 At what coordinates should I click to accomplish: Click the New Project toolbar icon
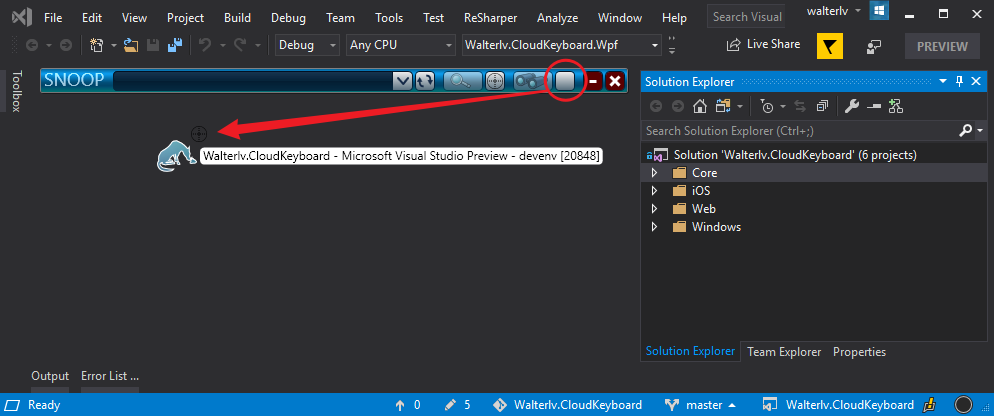coord(97,46)
